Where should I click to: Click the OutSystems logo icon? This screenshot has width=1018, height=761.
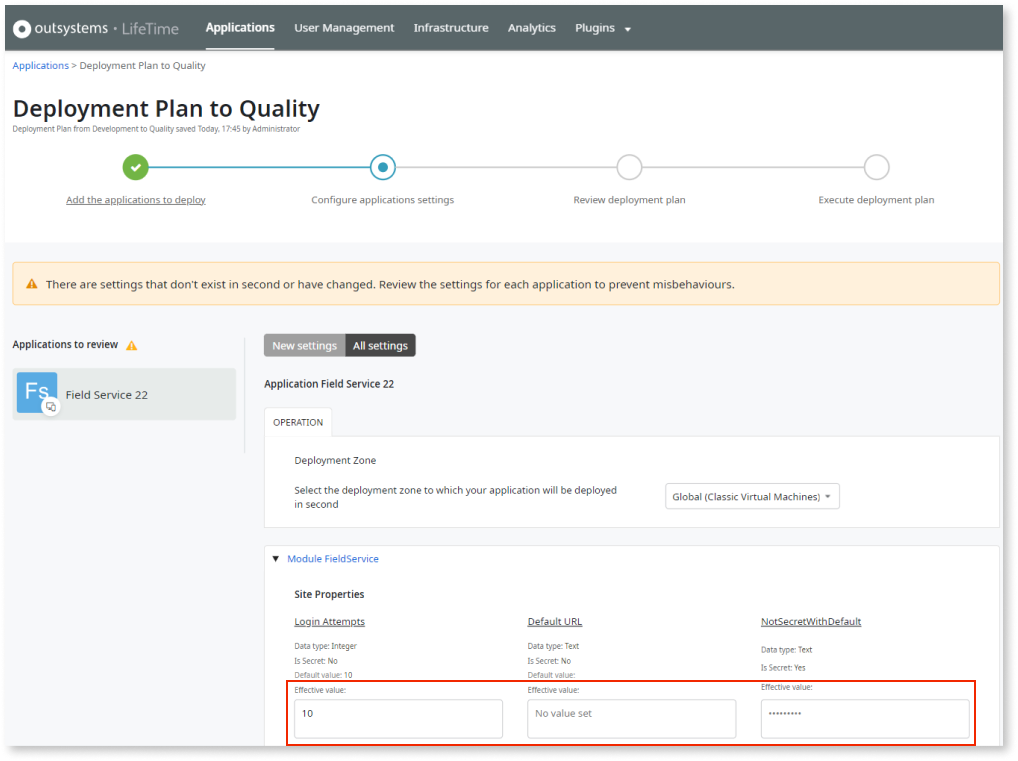coord(21,29)
